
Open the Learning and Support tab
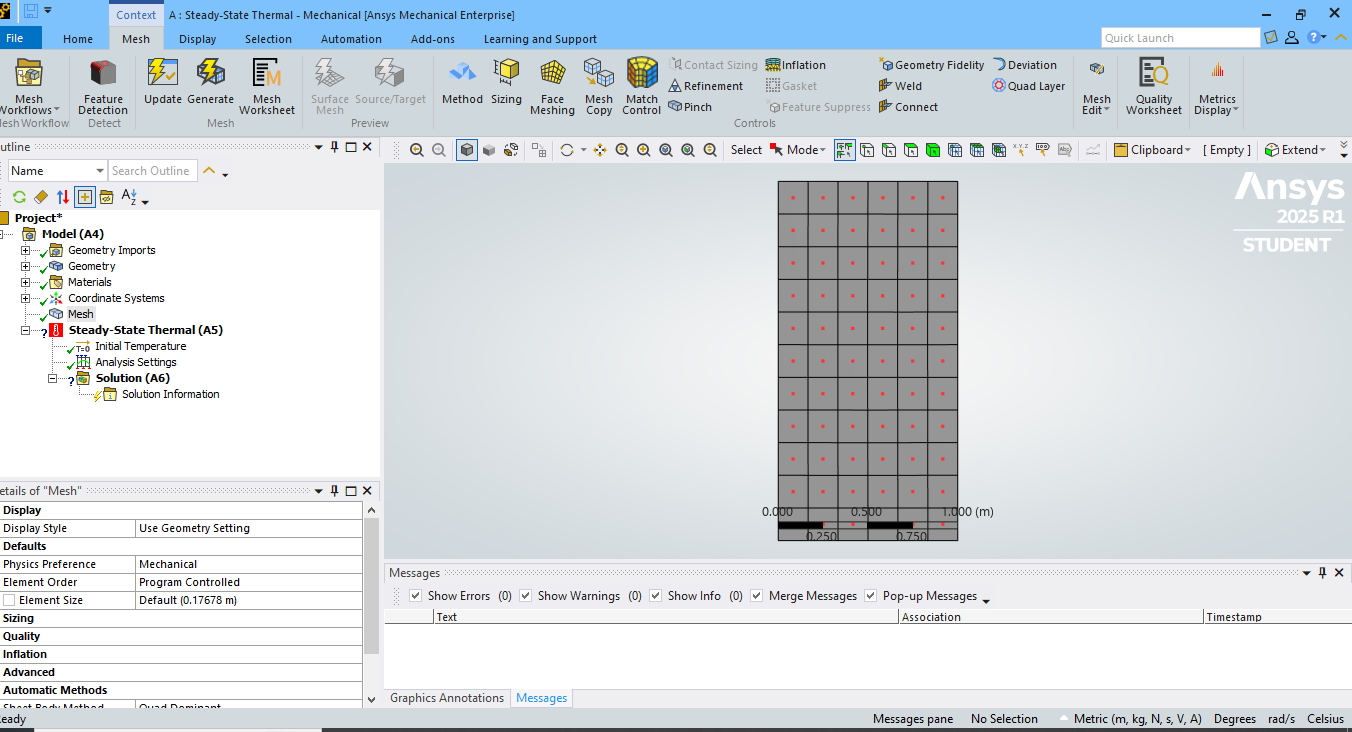[x=540, y=39]
